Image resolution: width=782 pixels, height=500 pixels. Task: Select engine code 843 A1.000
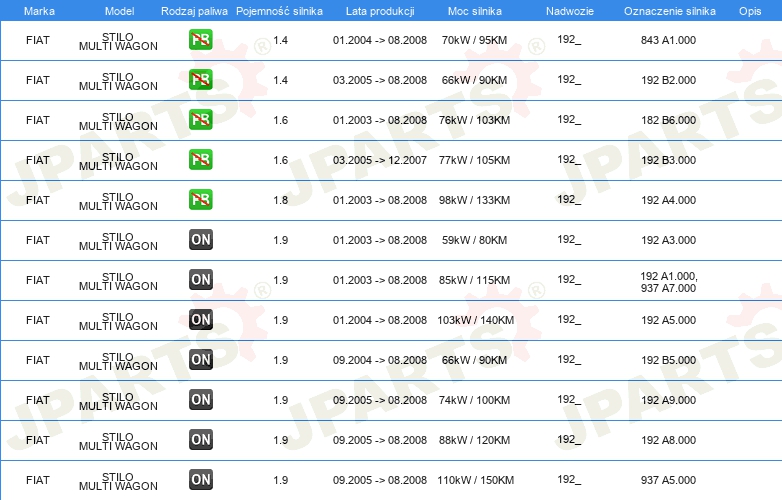[668, 40]
